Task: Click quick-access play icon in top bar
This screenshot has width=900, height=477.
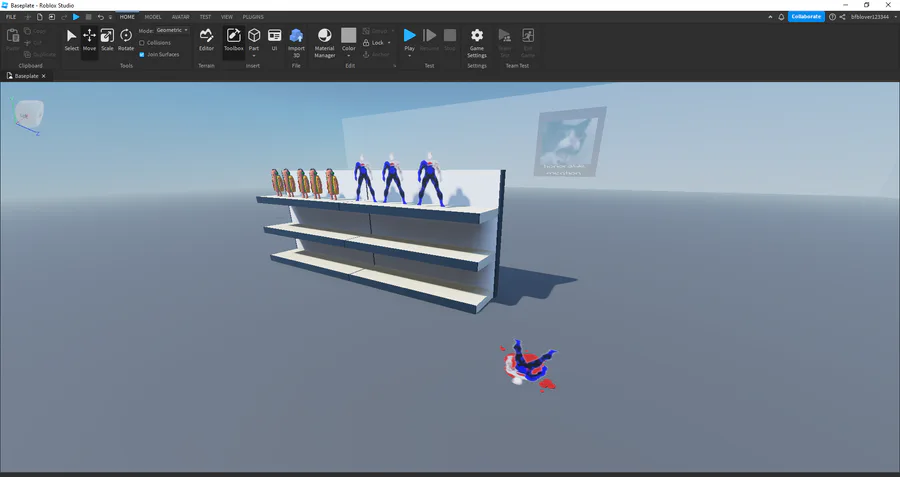Action: coord(76,17)
